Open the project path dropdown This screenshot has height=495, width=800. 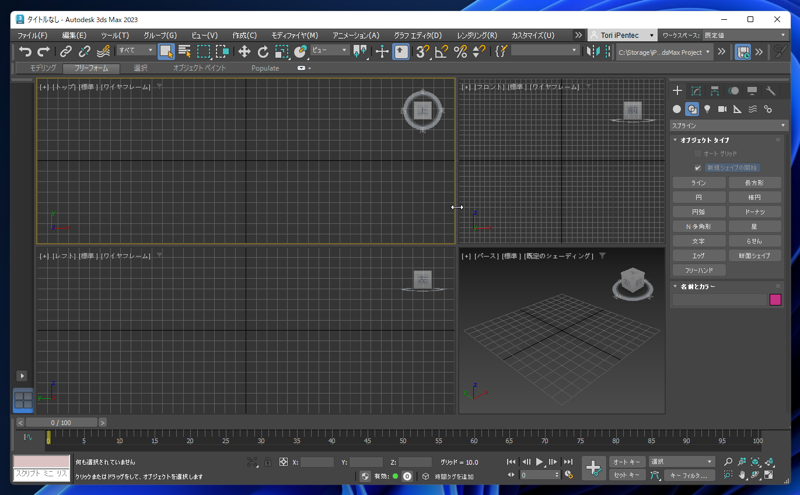(664, 52)
